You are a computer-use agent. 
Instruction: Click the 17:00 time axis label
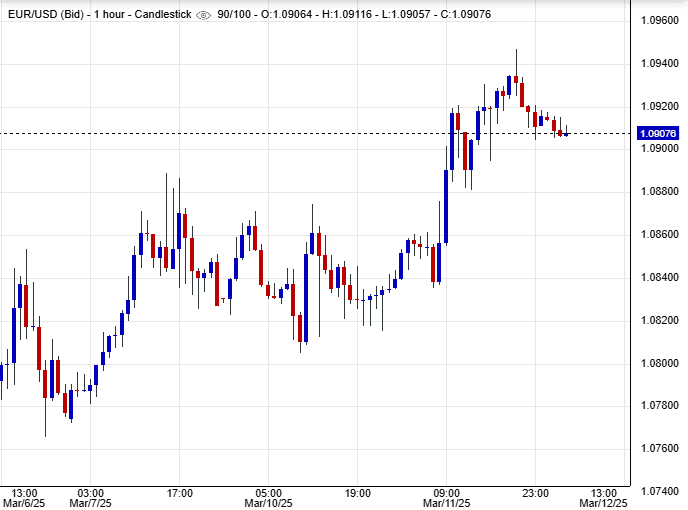click(179, 493)
